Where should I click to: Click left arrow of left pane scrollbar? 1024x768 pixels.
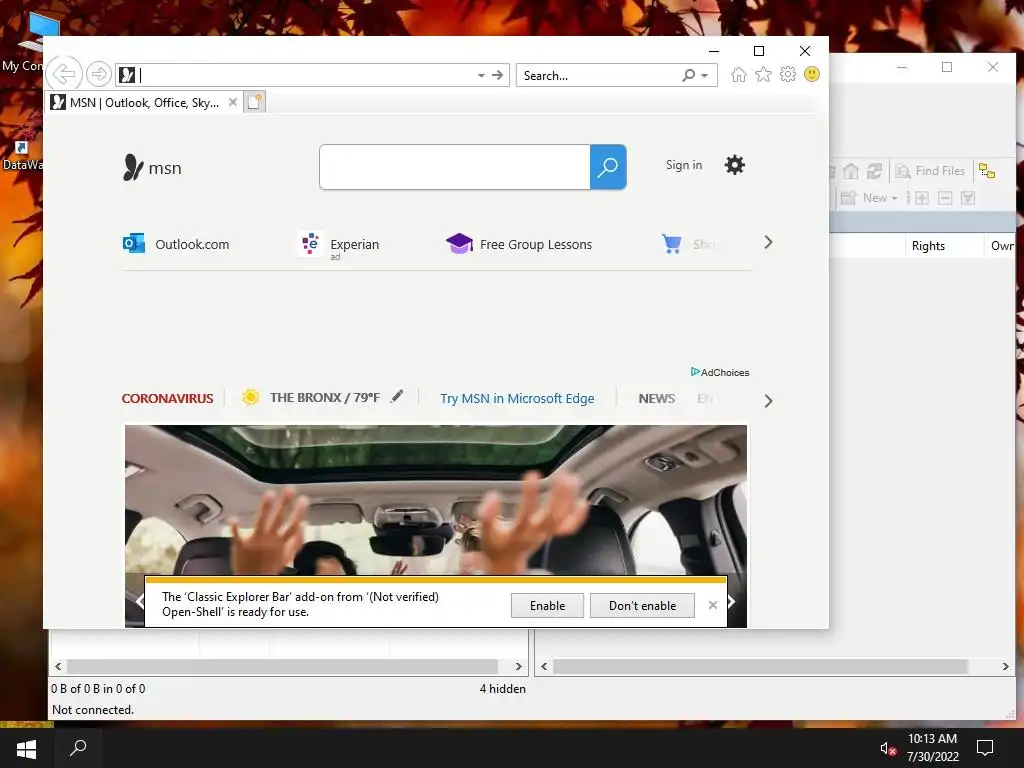pyautogui.click(x=58, y=666)
